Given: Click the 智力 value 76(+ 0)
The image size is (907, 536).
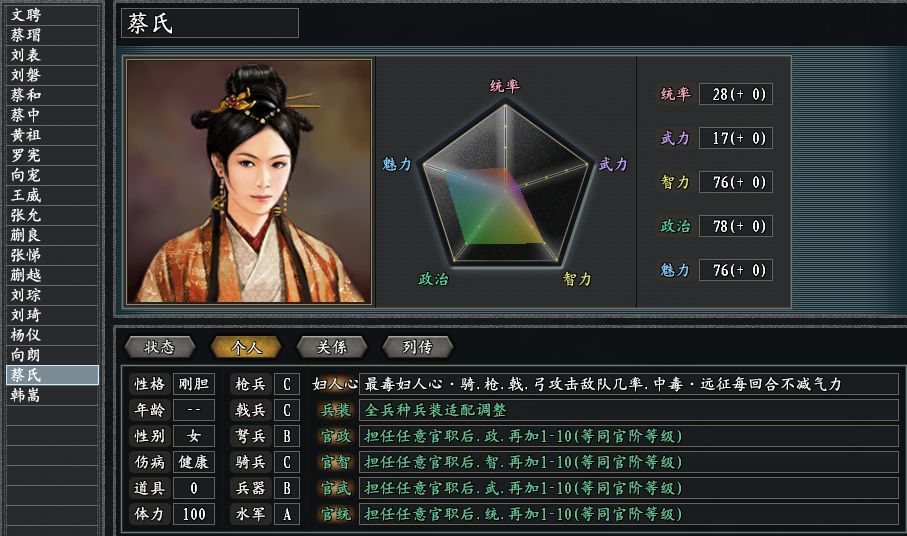Looking at the screenshot, I should tap(736, 182).
